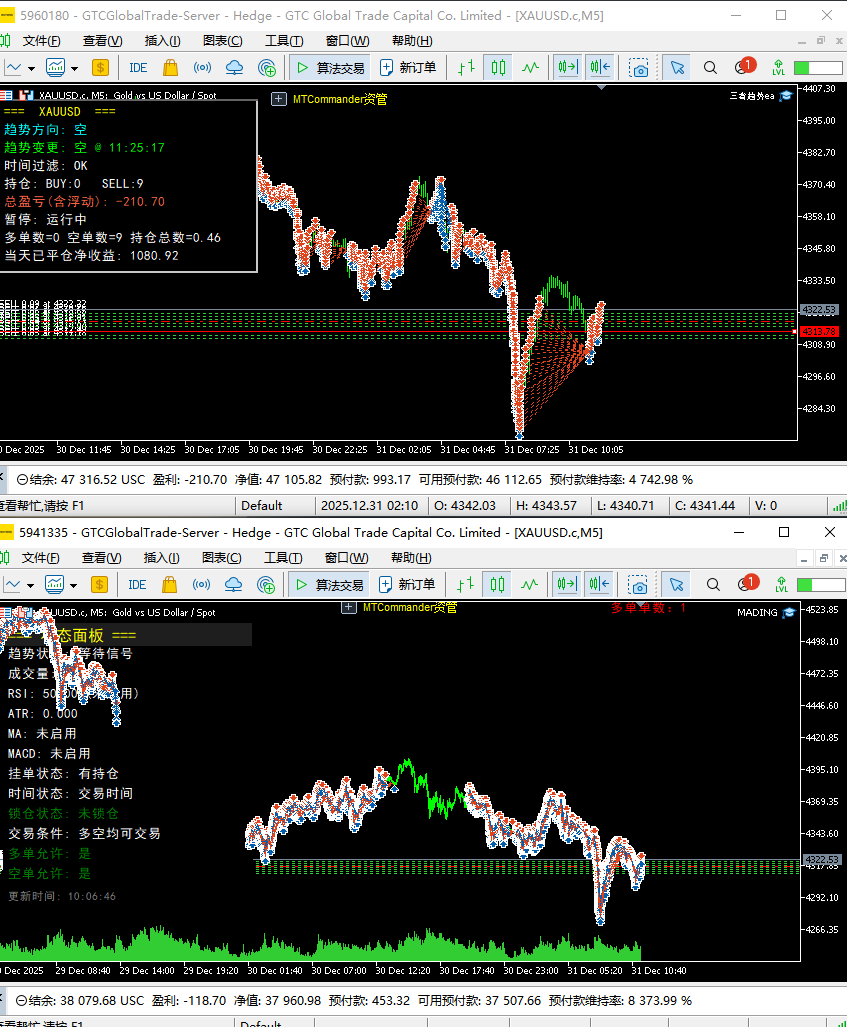Open the 文件(F) menu in the top window
The image size is (847, 1027).
pos(41,41)
